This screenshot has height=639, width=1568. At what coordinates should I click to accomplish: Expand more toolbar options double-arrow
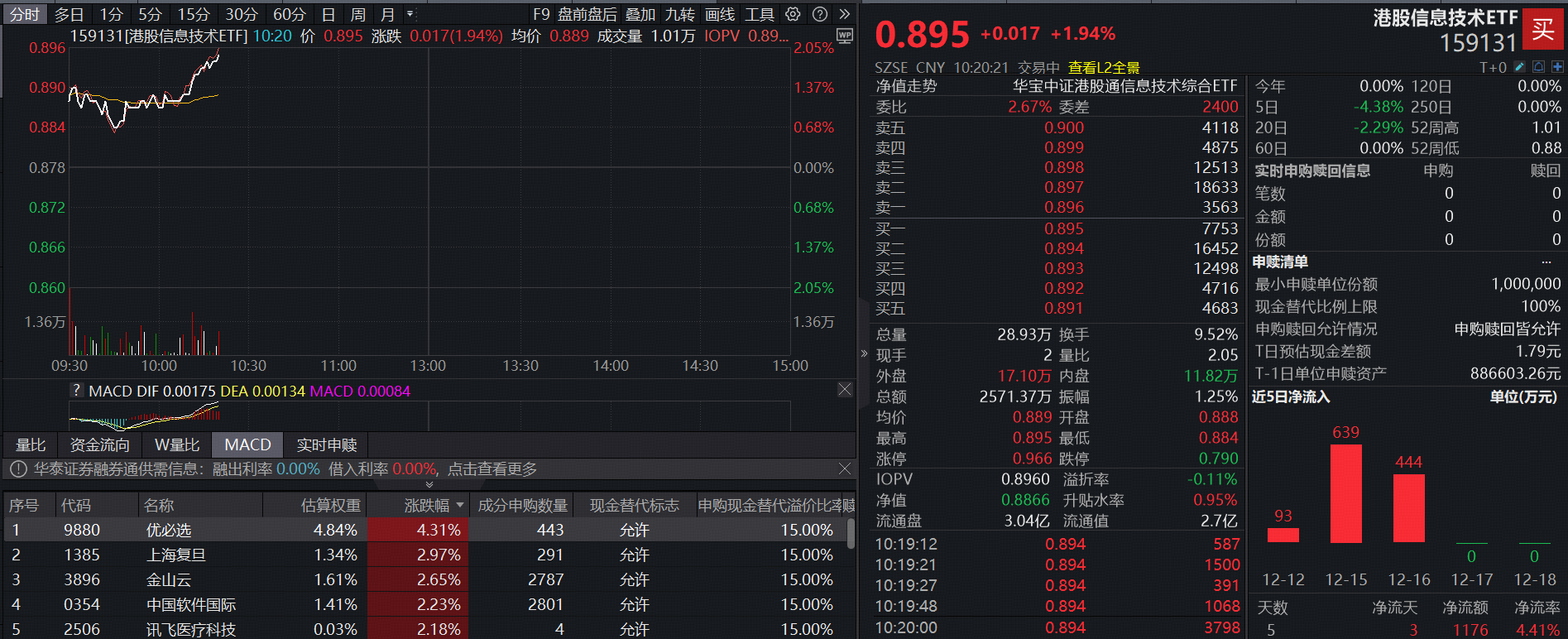844,14
